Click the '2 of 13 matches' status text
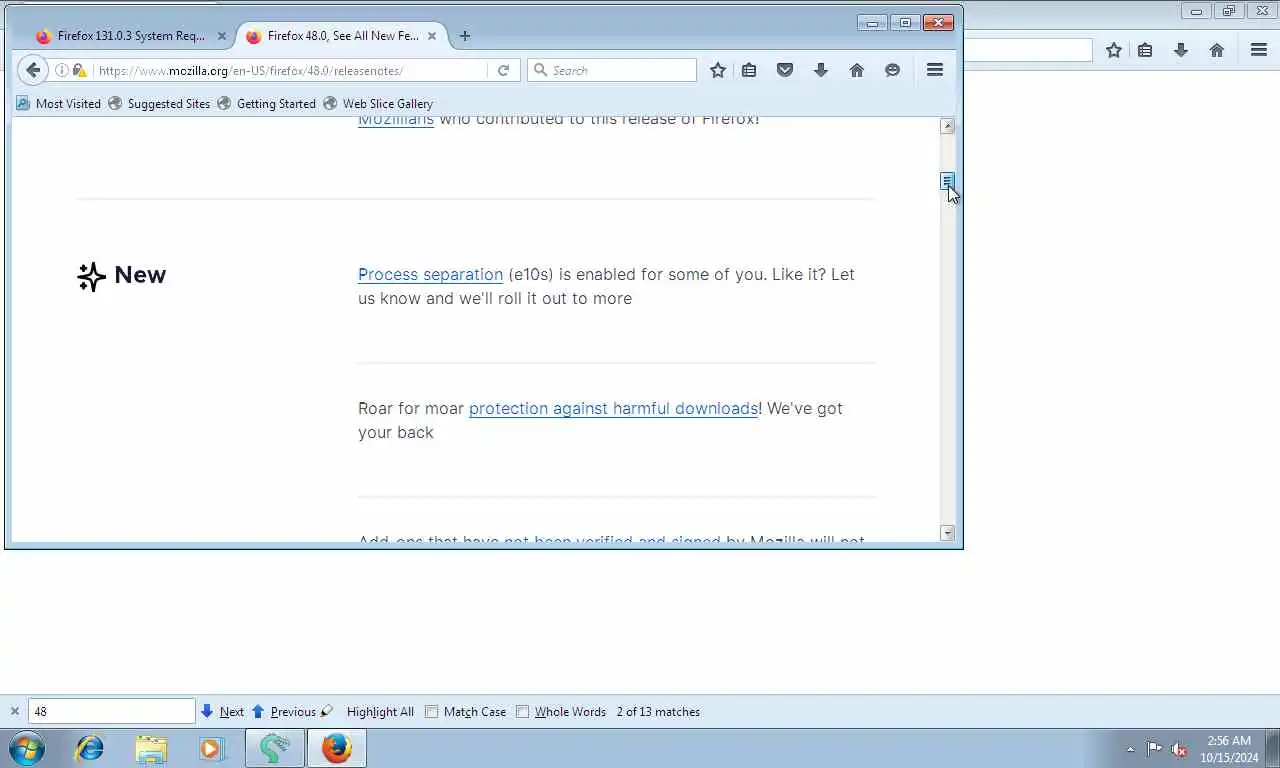This screenshot has width=1280, height=768. pos(658,712)
